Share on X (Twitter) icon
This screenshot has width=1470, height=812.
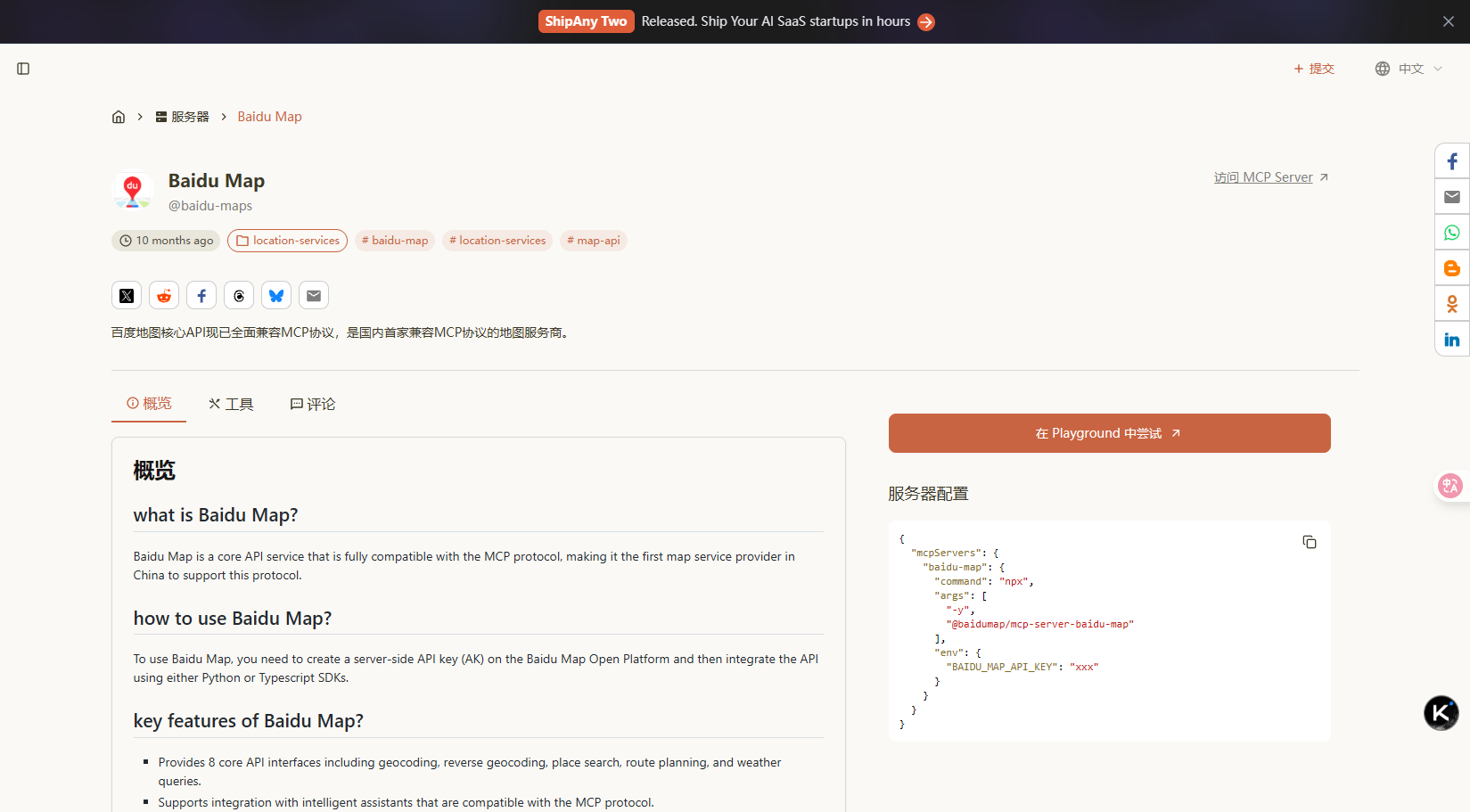[x=127, y=296]
